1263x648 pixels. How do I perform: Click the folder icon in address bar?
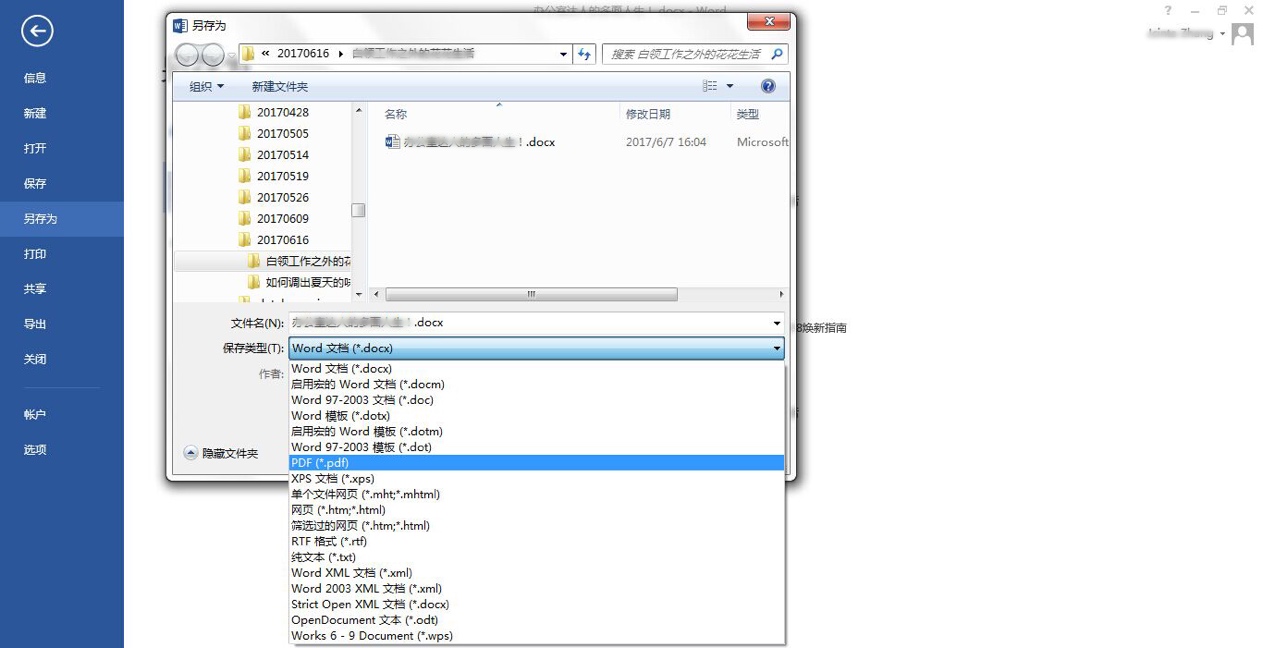248,54
